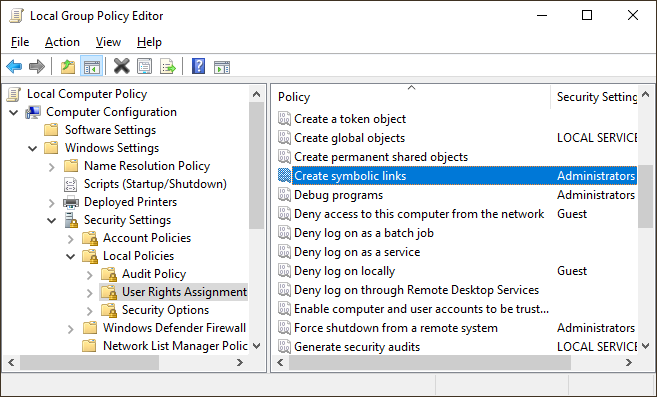The height and width of the screenshot is (397, 657).
Task: Click the Forward arrow toolbar icon
Action: [37, 66]
